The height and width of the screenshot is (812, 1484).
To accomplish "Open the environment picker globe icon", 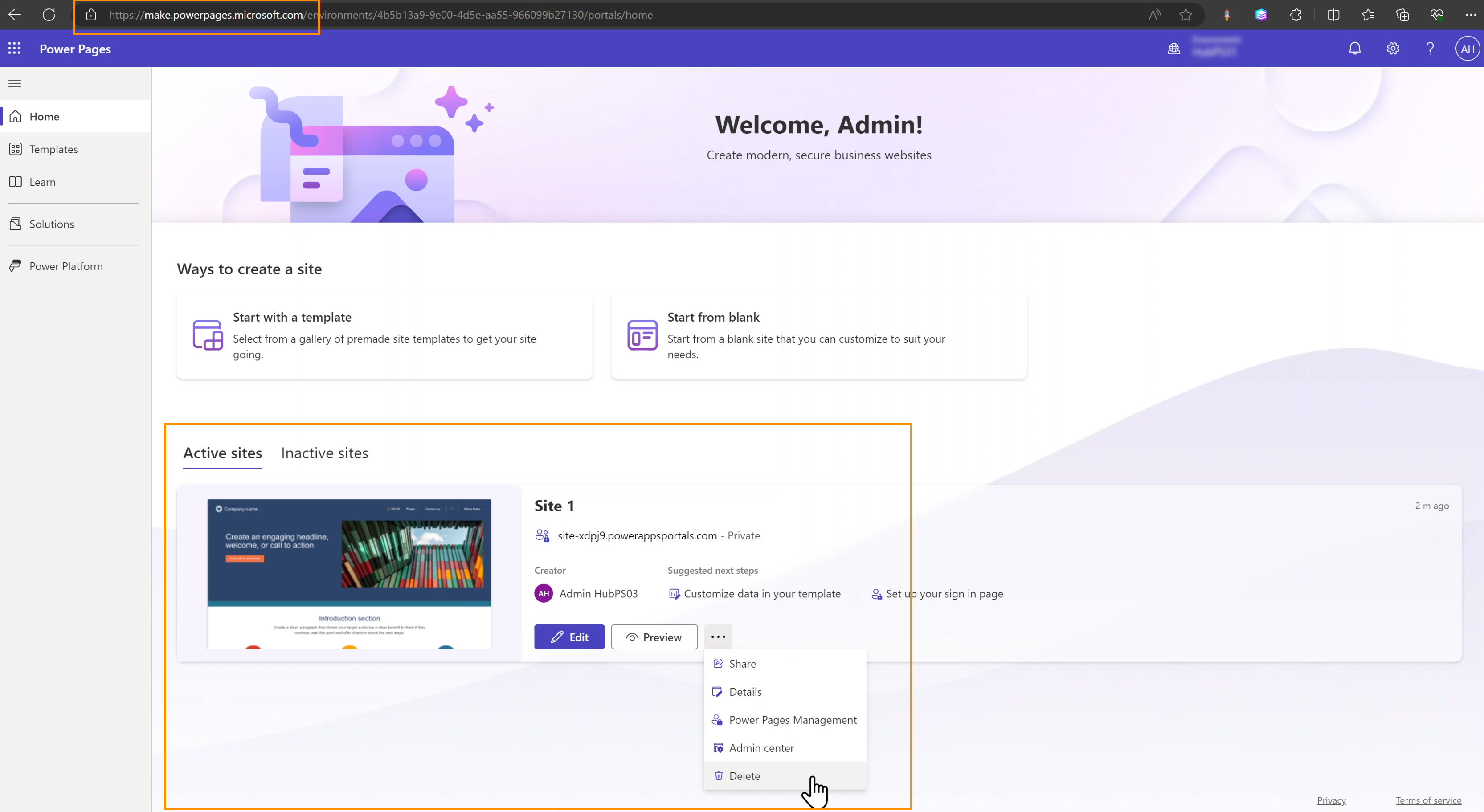I will tap(1173, 49).
